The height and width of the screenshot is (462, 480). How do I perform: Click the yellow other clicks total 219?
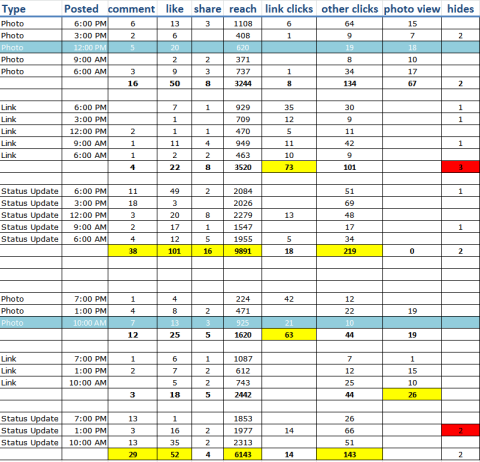[349, 251]
